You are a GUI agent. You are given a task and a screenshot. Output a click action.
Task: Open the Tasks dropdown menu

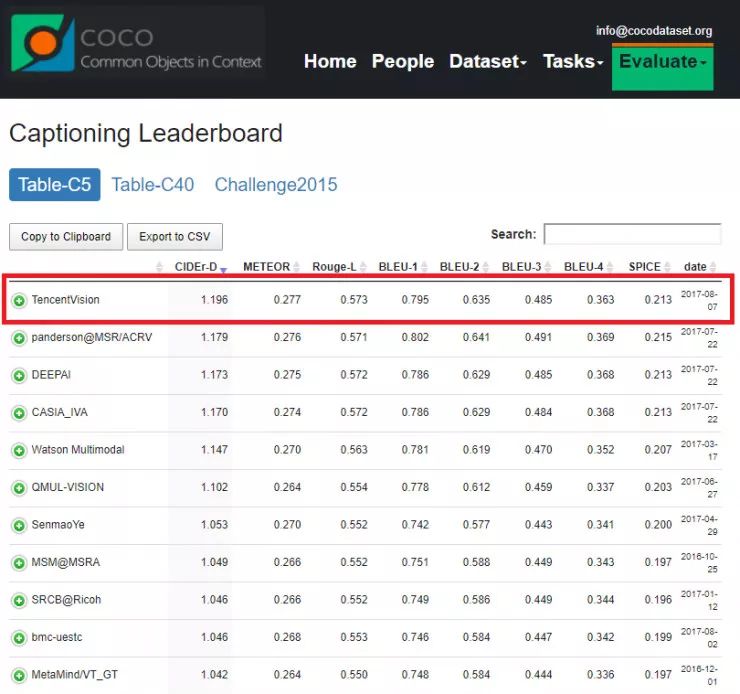pyautogui.click(x=573, y=61)
